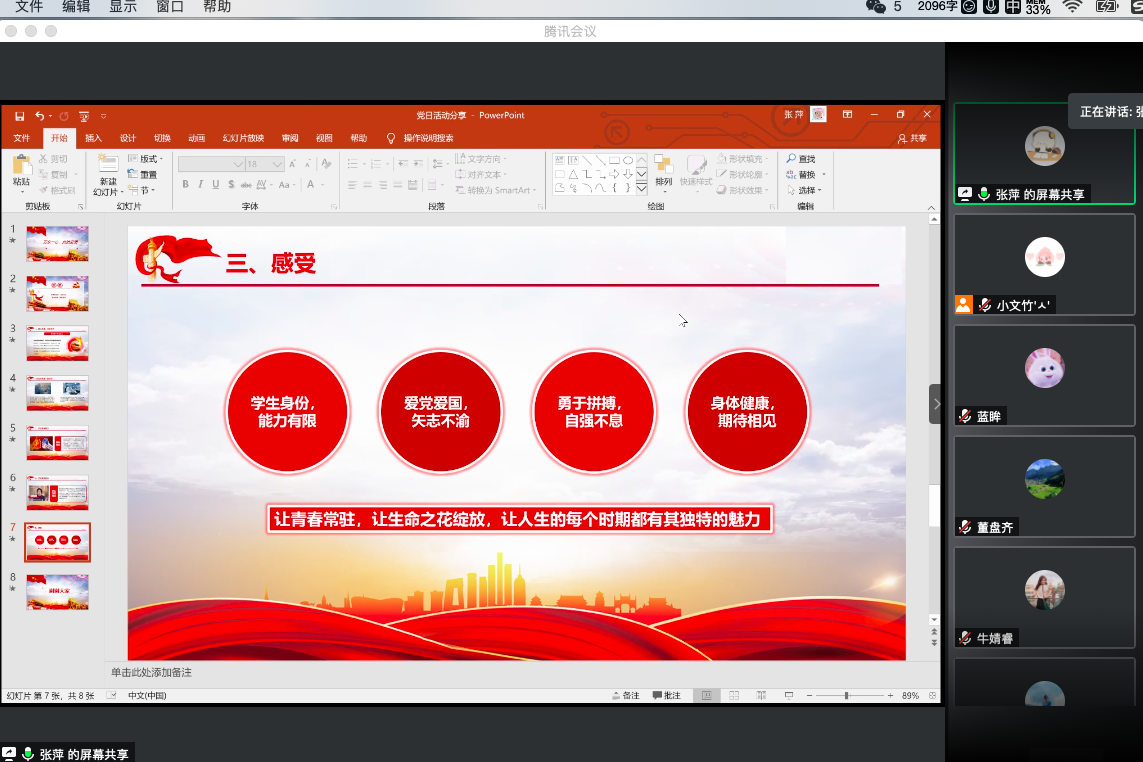1143x762 pixels.
Task: Click the Paste clipboard icon
Action: click(21, 166)
